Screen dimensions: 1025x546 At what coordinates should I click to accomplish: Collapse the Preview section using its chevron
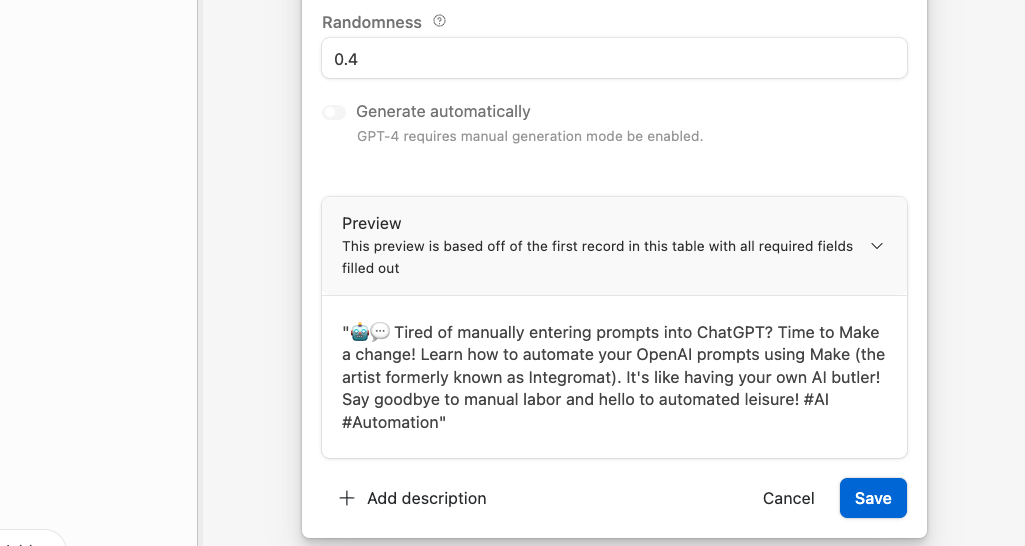pos(877,246)
